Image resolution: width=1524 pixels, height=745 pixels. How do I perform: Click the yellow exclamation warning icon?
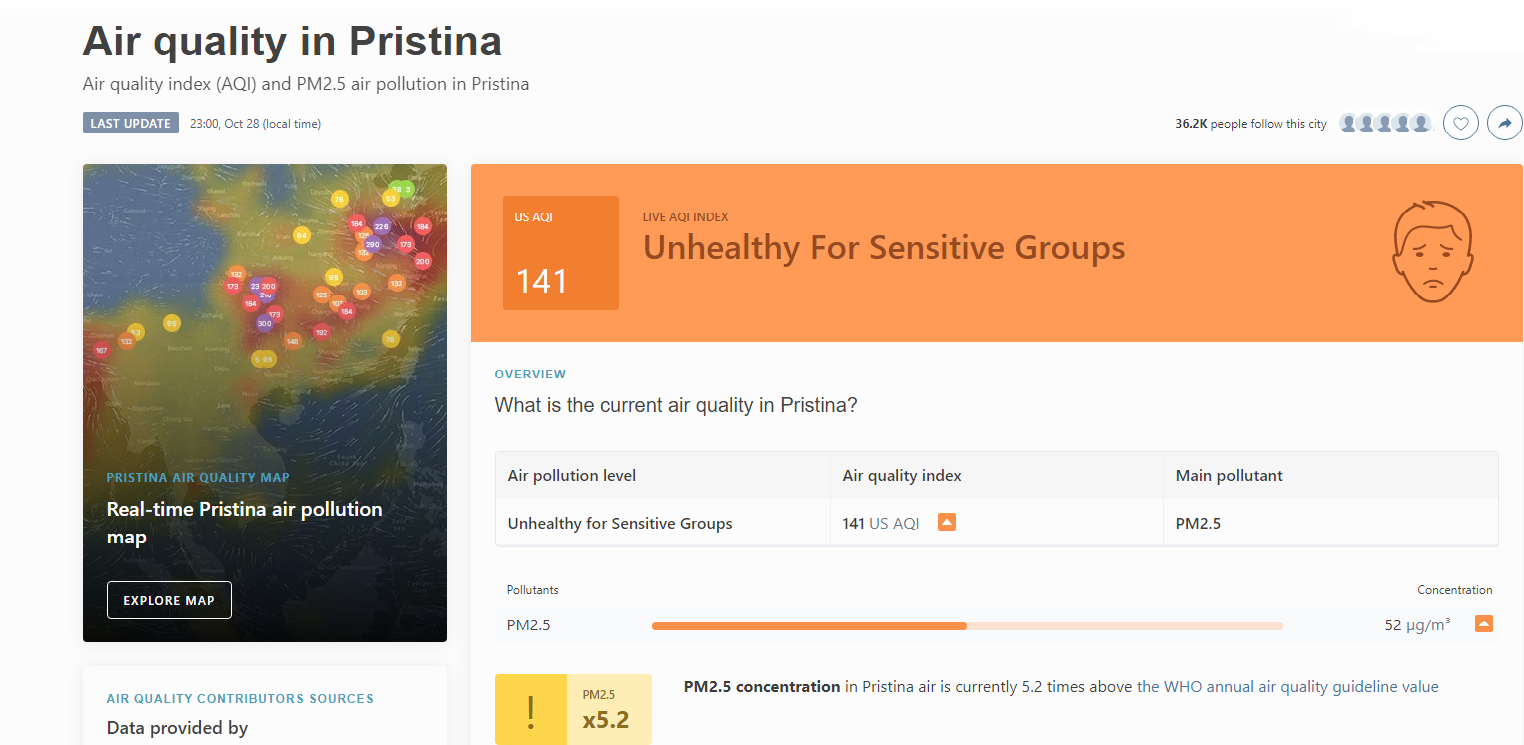(531, 710)
